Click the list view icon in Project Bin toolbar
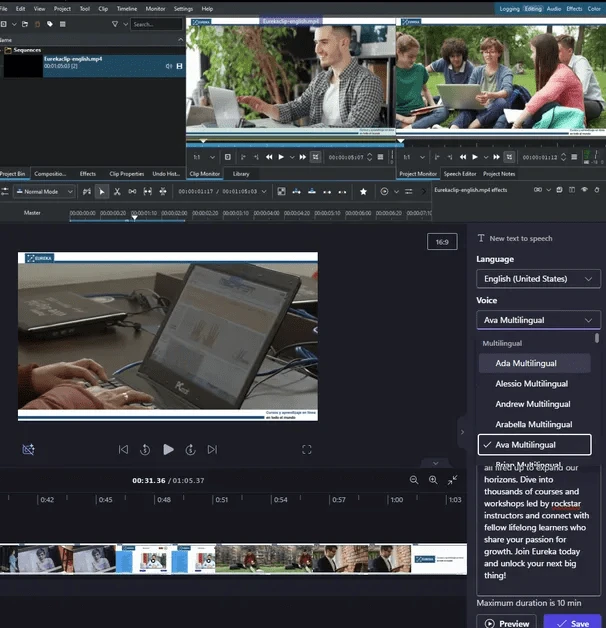Viewport: 606px width, 628px height. click(x=62, y=24)
